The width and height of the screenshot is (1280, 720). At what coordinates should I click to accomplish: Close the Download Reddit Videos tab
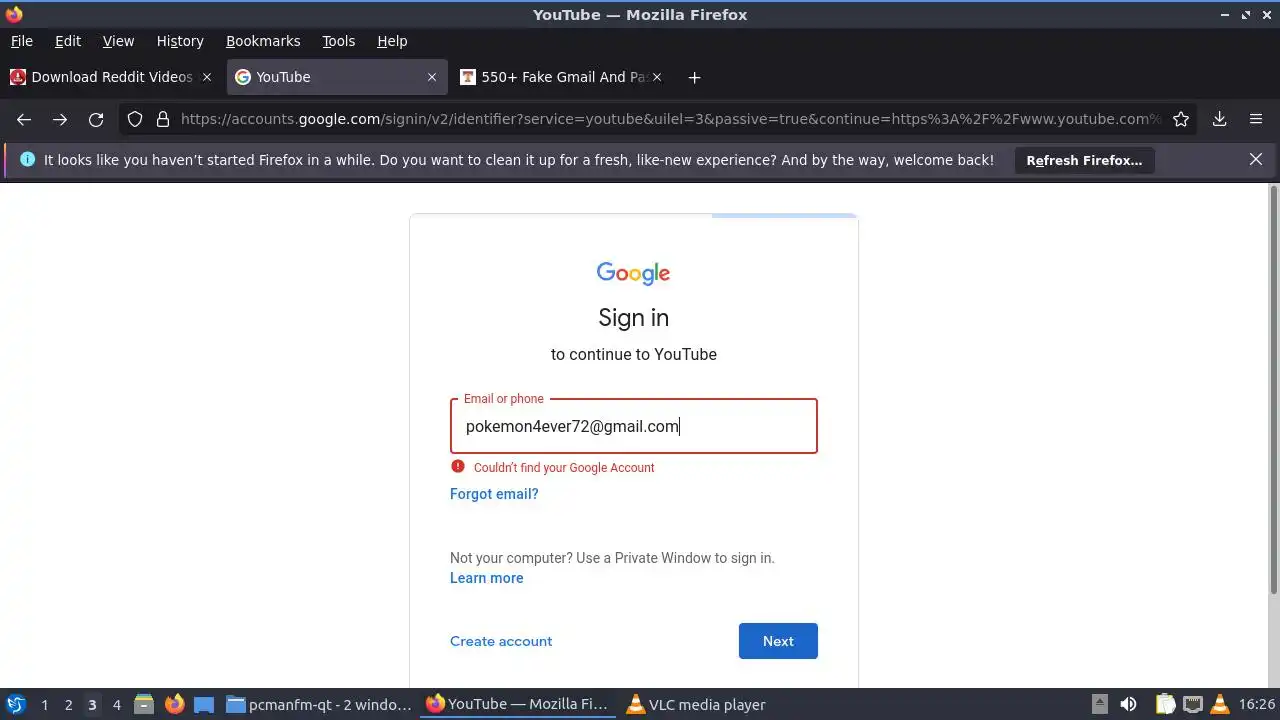[207, 77]
